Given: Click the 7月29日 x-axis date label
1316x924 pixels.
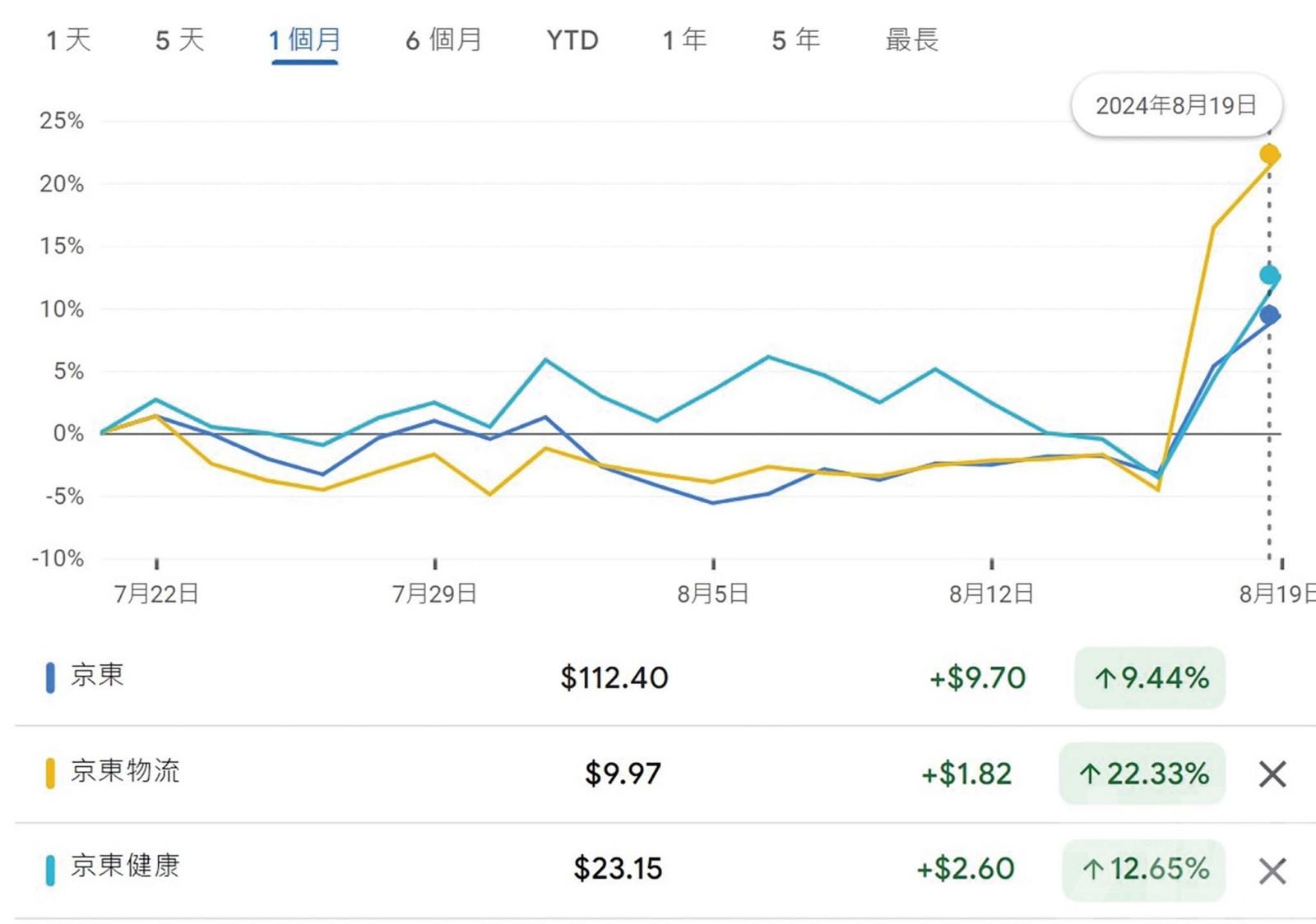Looking at the screenshot, I should (434, 594).
